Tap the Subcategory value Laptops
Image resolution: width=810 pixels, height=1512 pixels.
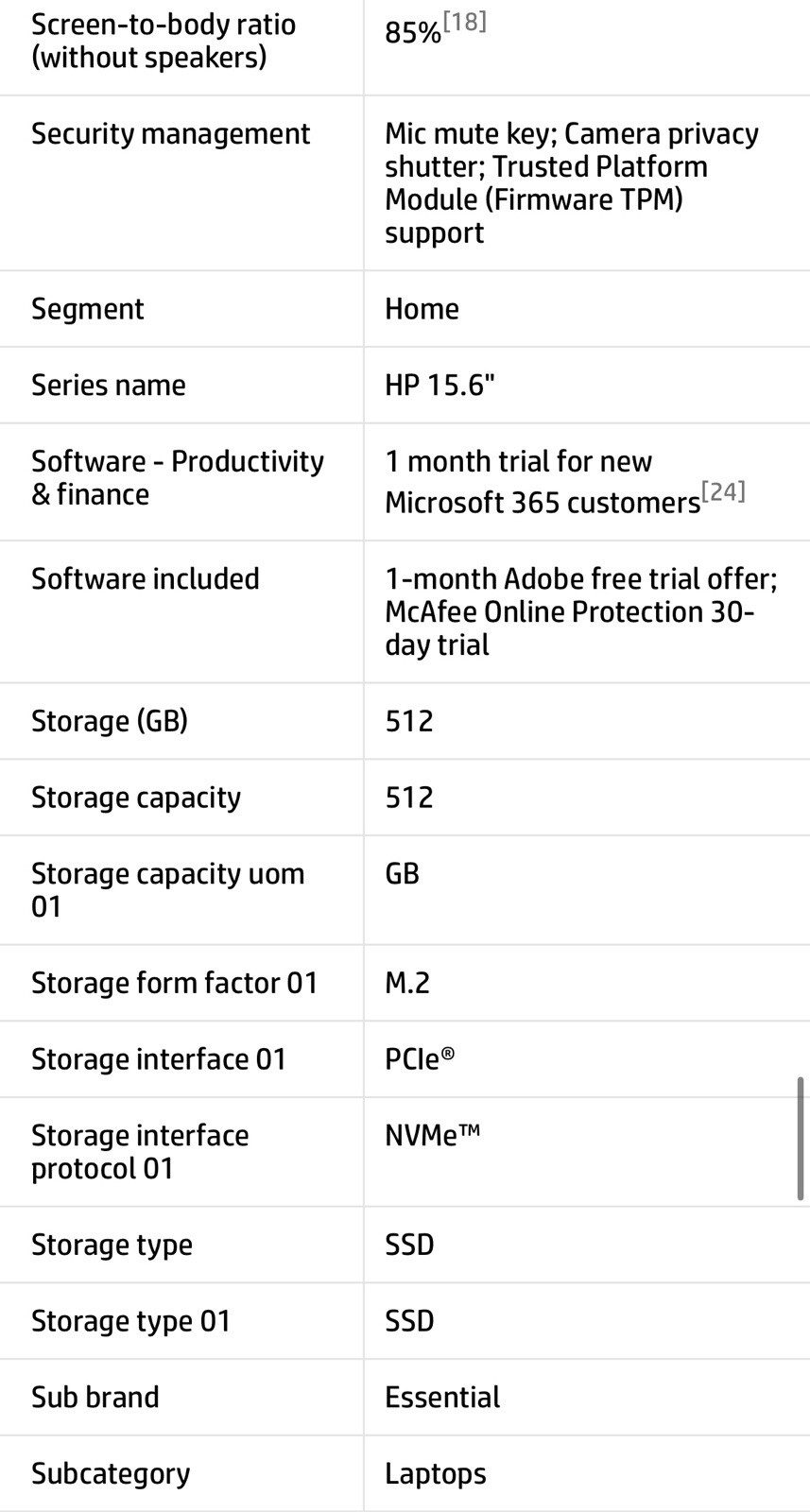436,1474
